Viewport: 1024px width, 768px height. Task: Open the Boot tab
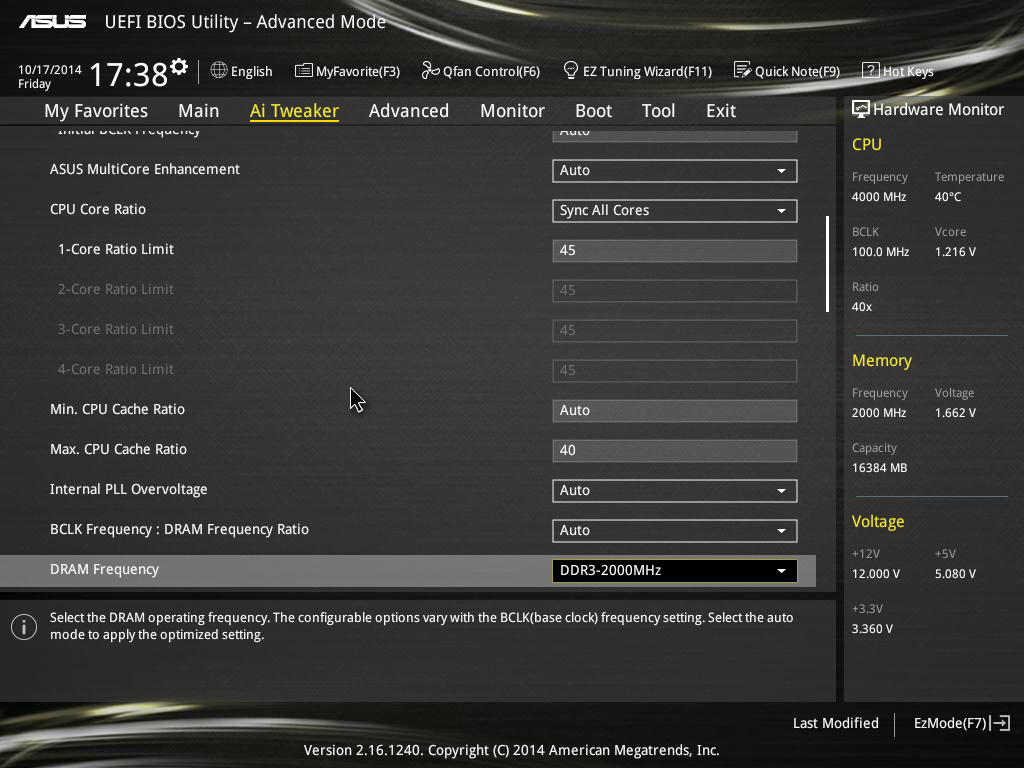pos(593,111)
